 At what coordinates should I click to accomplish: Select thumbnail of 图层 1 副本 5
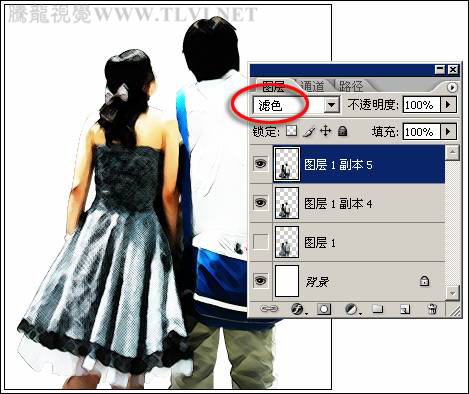pos(287,164)
